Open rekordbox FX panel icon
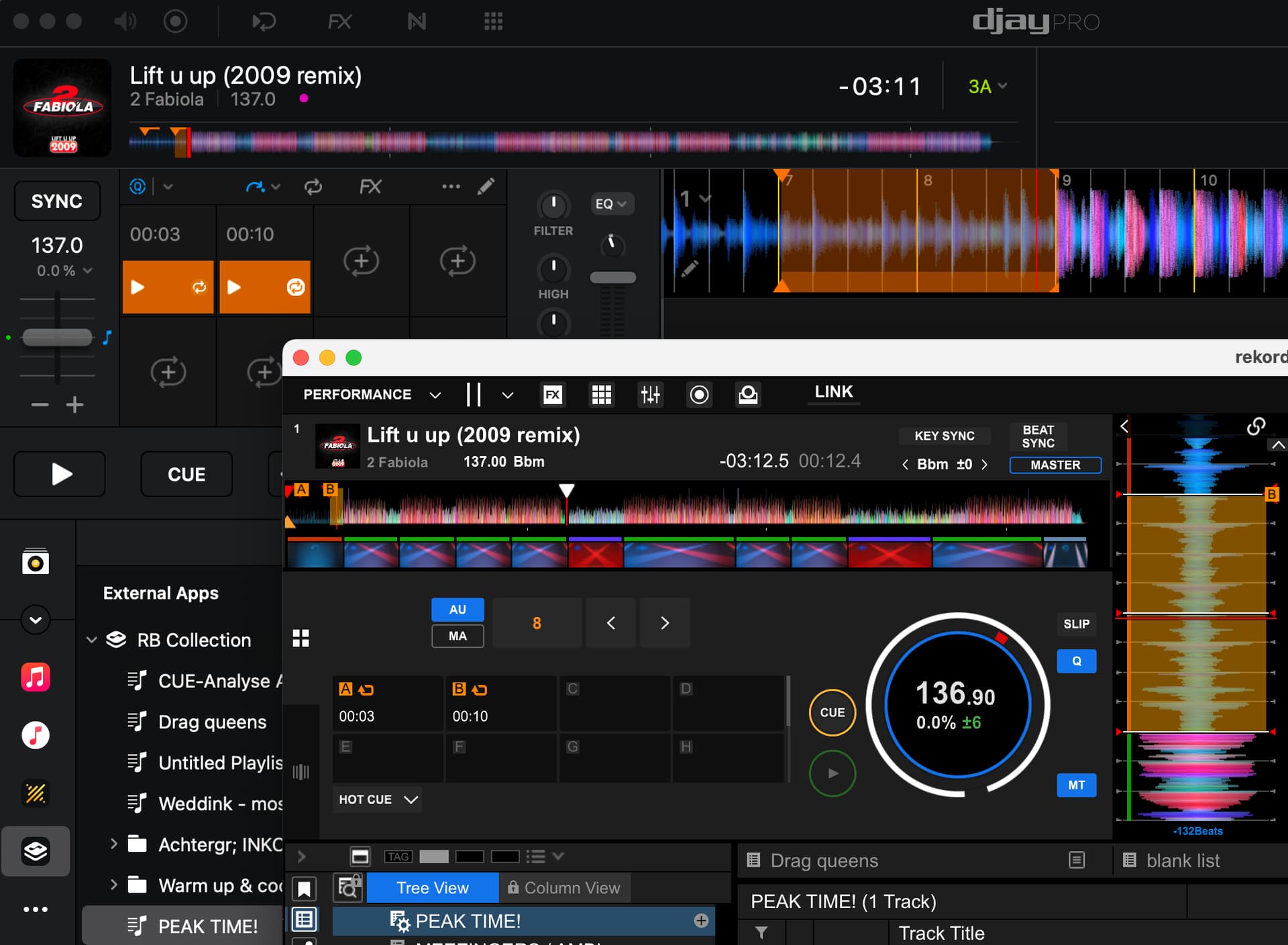This screenshot has width=1288, height=945. tap(553, 394)
